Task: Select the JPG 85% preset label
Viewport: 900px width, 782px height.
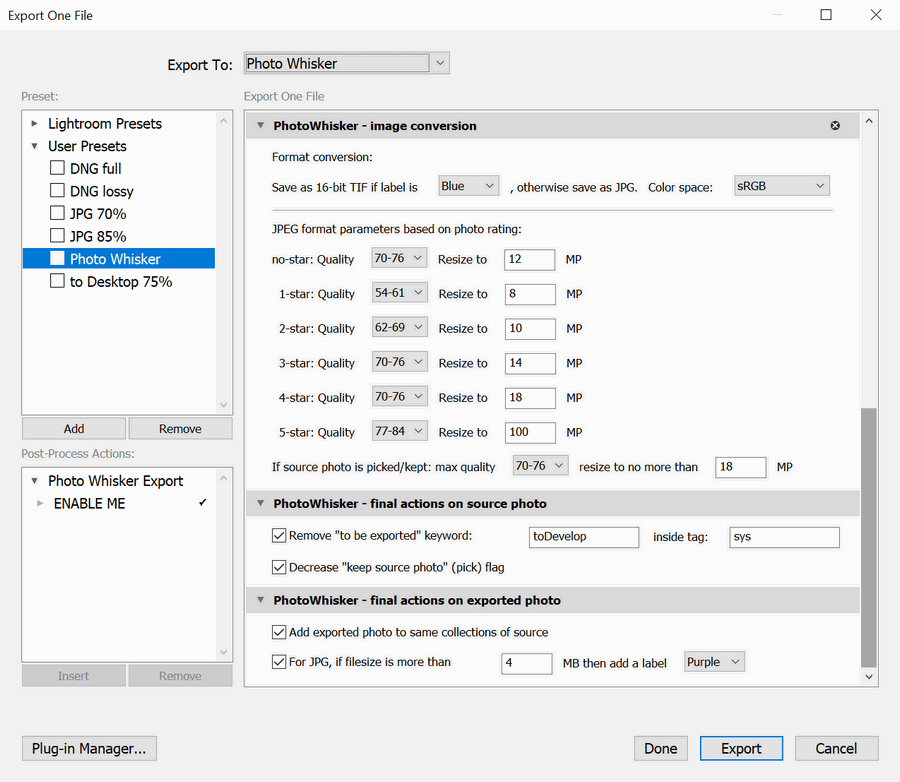Action: [98, 236]
